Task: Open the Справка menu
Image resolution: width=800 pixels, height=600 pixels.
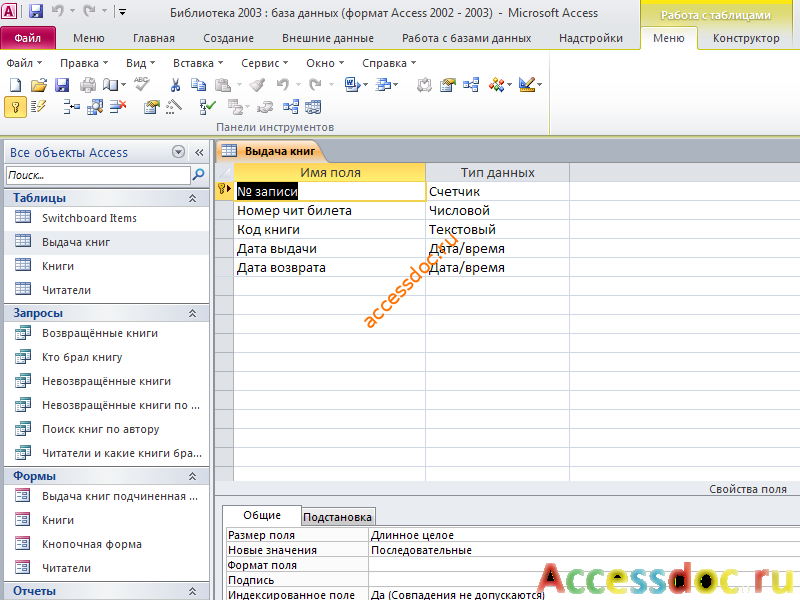Action: (x=389, y=63)
